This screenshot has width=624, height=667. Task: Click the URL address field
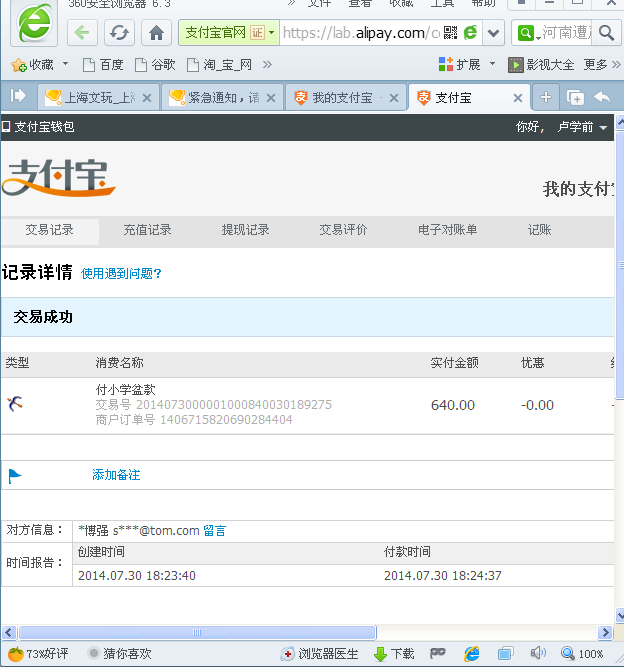click(361, 33)
